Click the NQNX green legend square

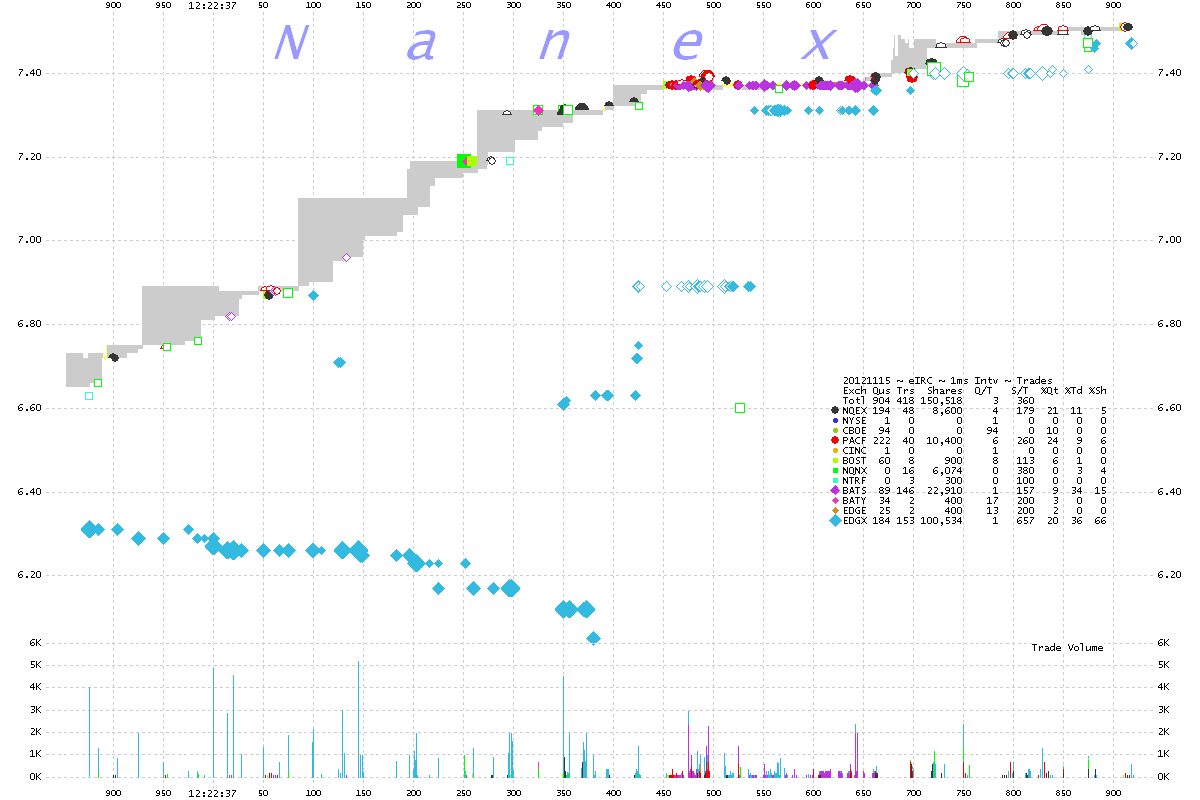tap(835, 471)
